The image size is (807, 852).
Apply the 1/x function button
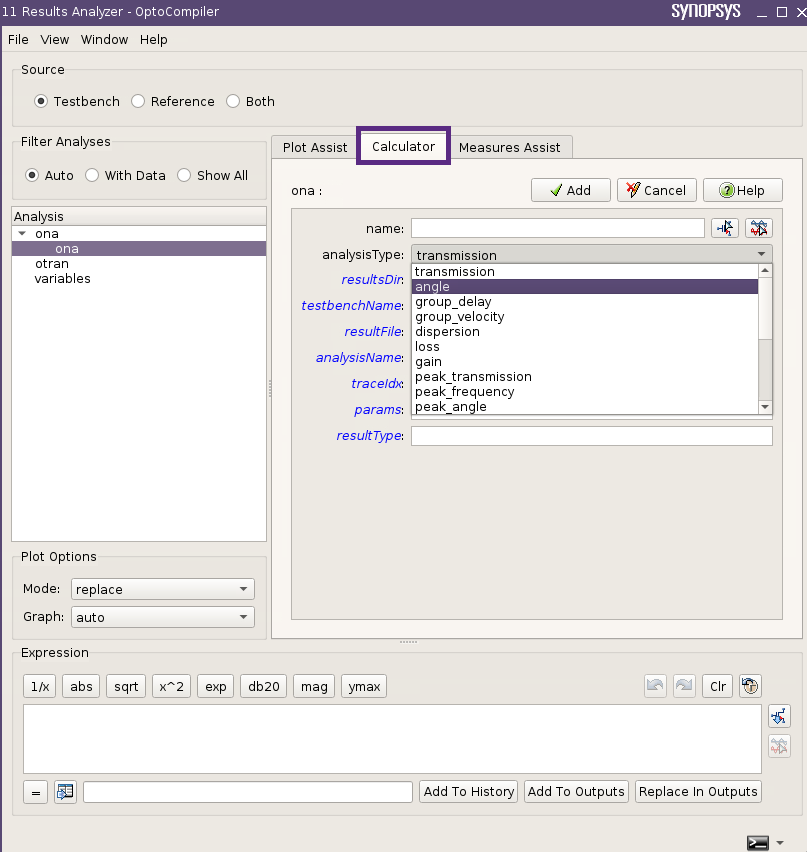pos(40,686)
